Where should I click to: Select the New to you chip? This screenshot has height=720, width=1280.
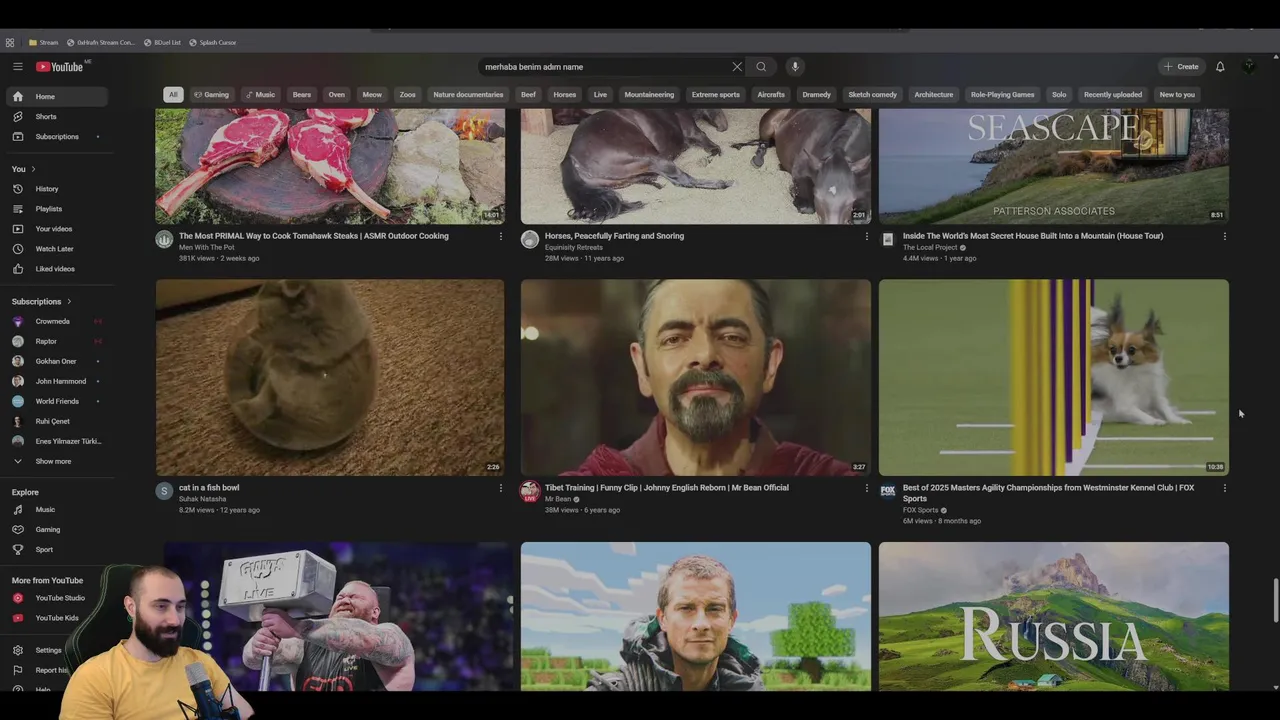tap(1177, 95)
